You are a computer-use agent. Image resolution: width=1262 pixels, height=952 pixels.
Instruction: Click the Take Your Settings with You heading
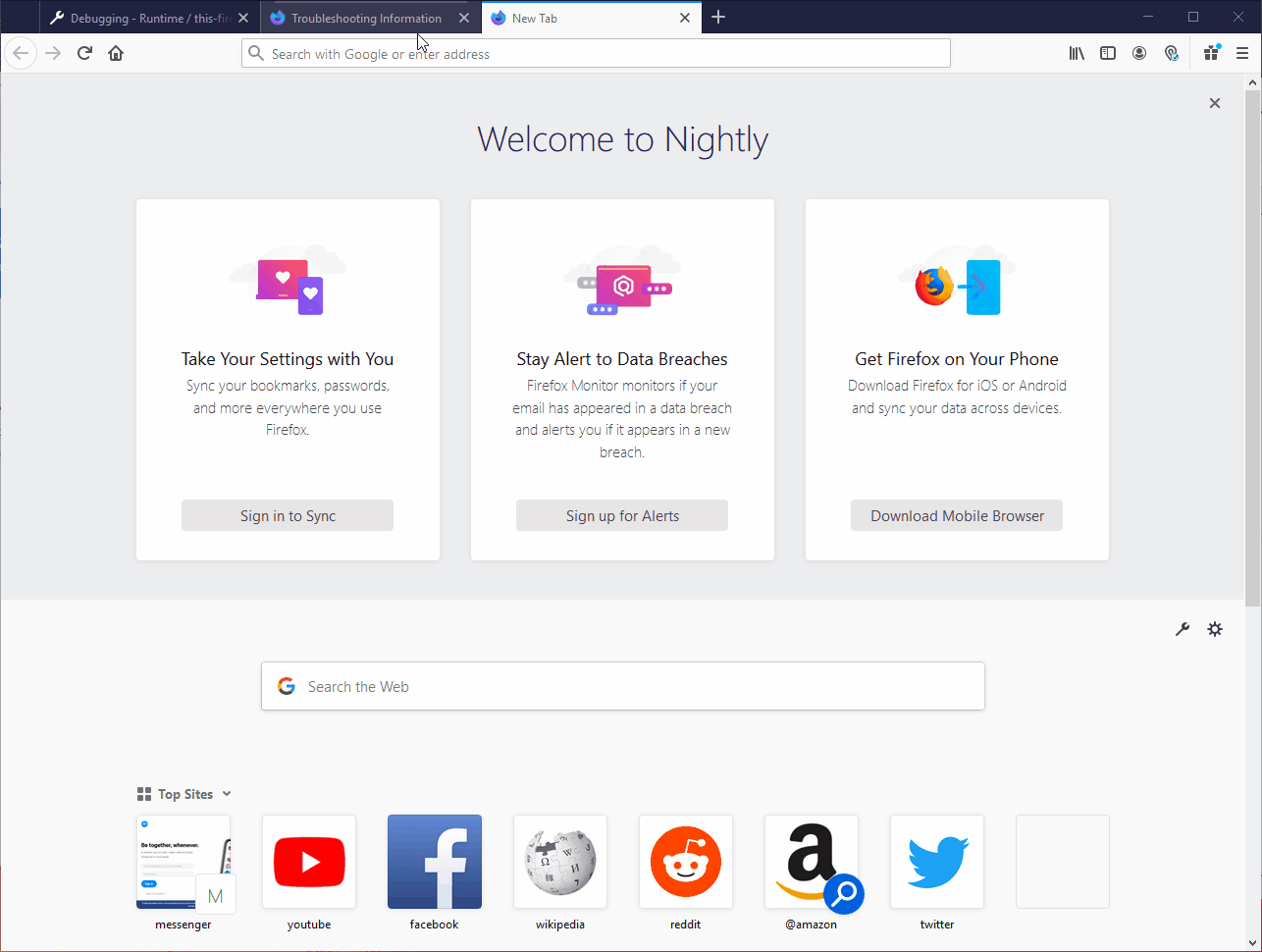[288, 359]
